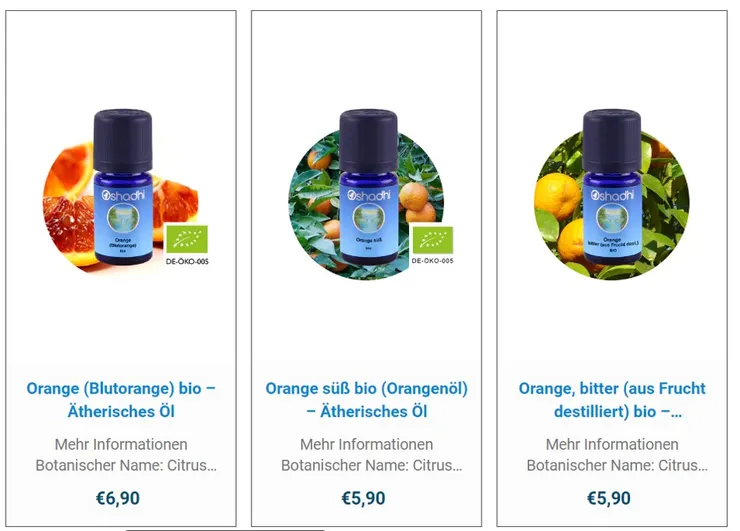Click the DE-ÖKO-005 text under Blutorange logo

[187, 261]
